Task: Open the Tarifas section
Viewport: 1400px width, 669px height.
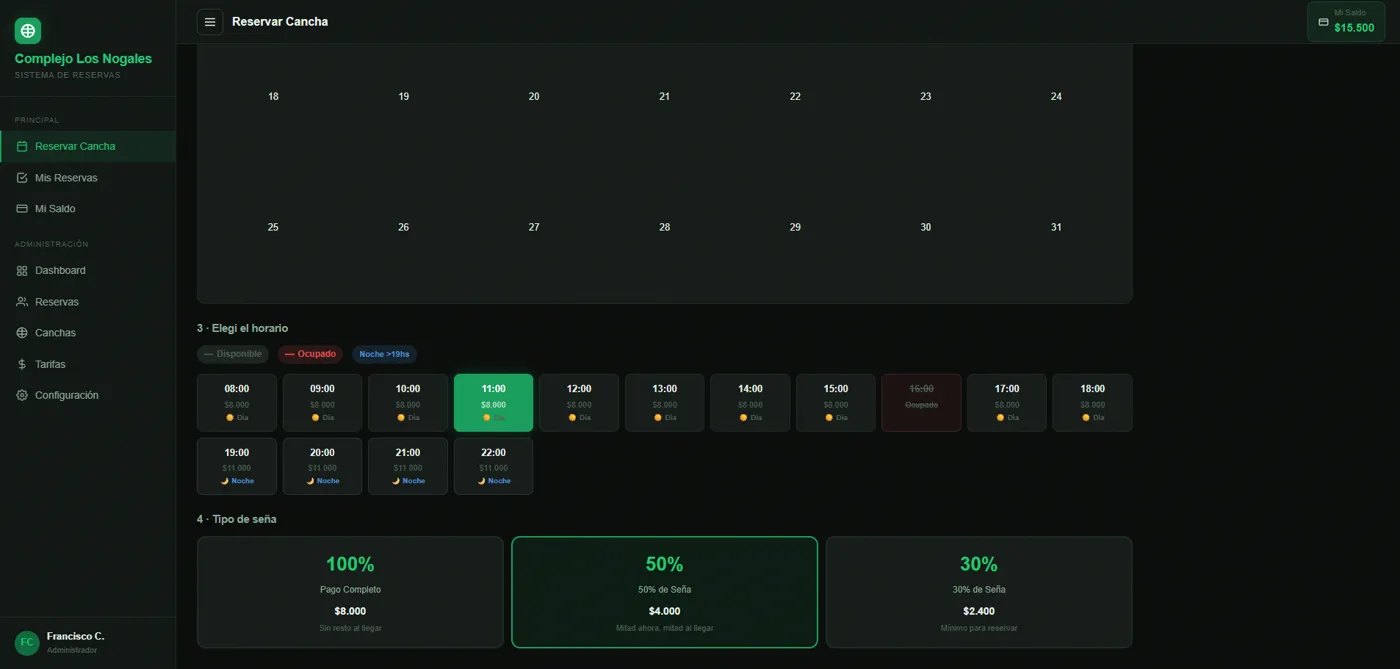Action: click(88, 365)
